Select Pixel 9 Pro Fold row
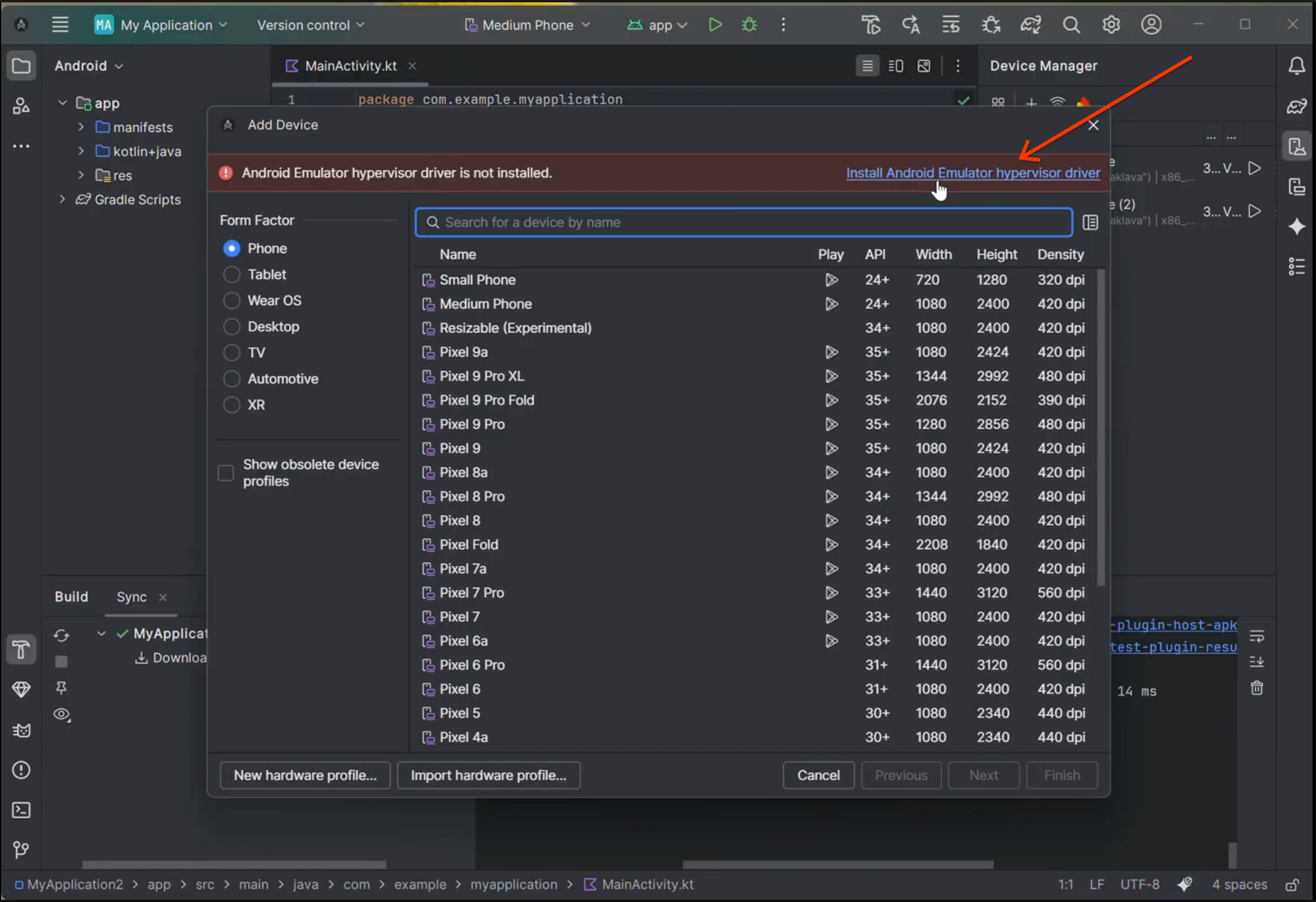 pyautogui.click(x=754, y=400)
